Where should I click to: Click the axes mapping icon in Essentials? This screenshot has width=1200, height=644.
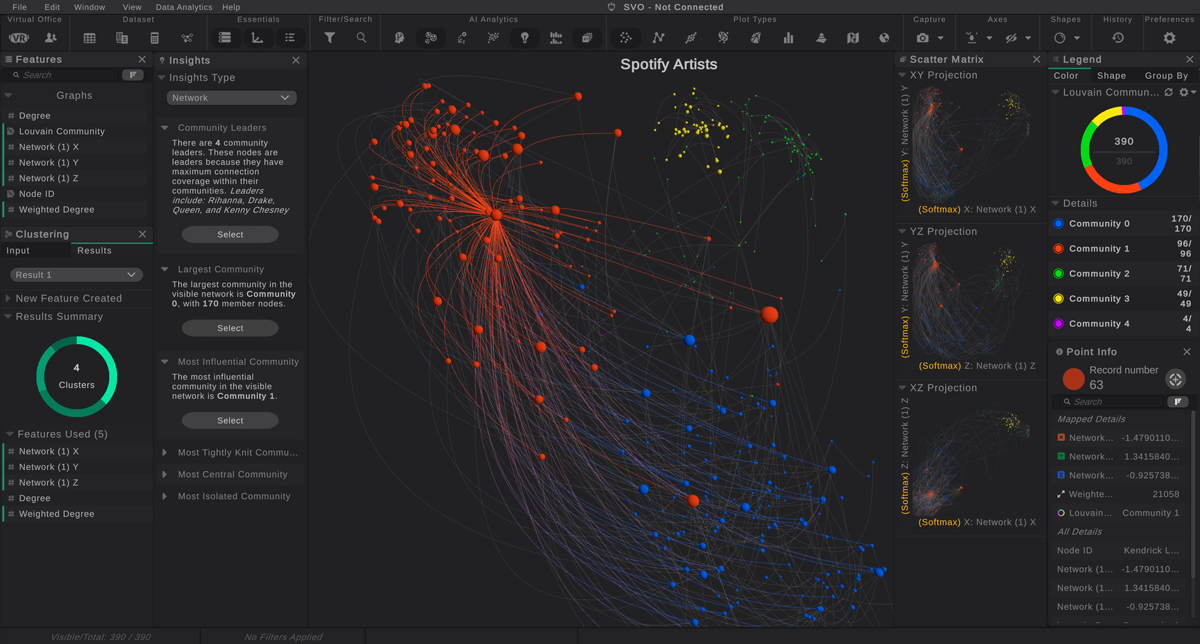[257, 38]
